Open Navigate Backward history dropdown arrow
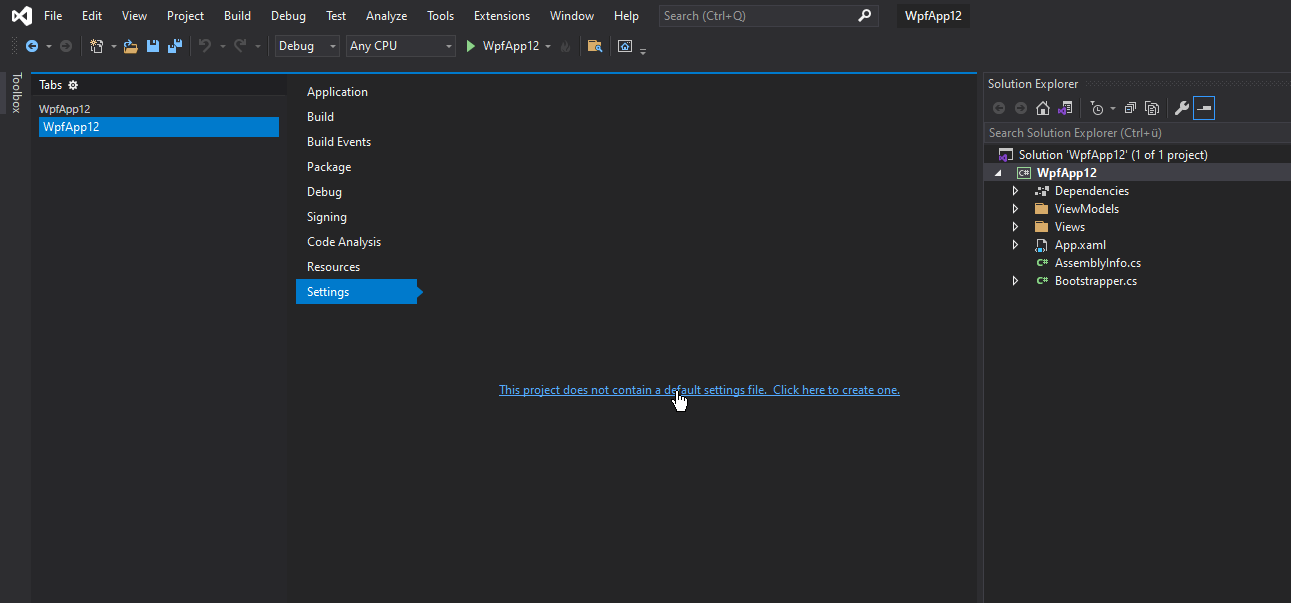Viewport: 1291px width, 603px height. pos(49,47)
